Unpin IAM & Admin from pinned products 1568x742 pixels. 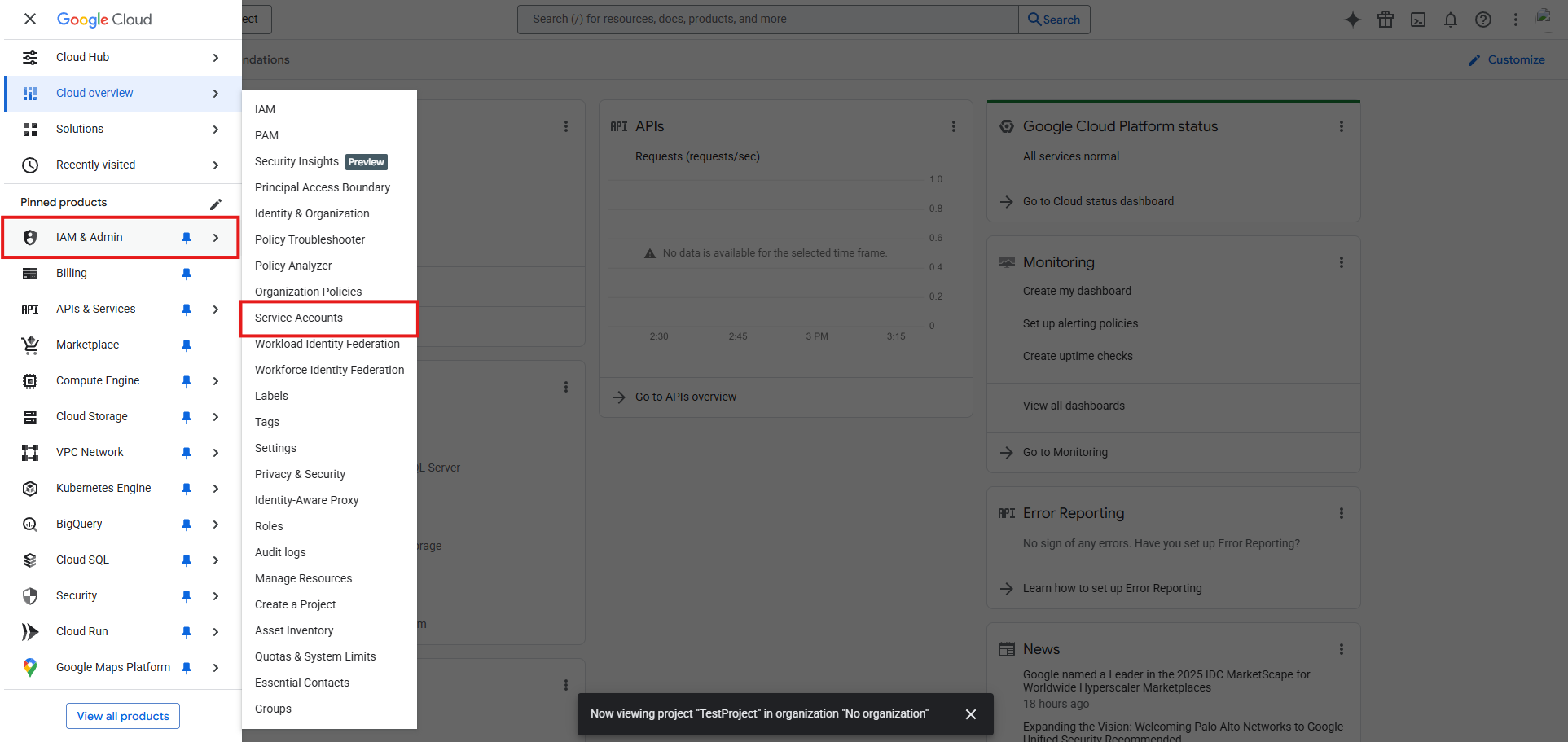187,238
